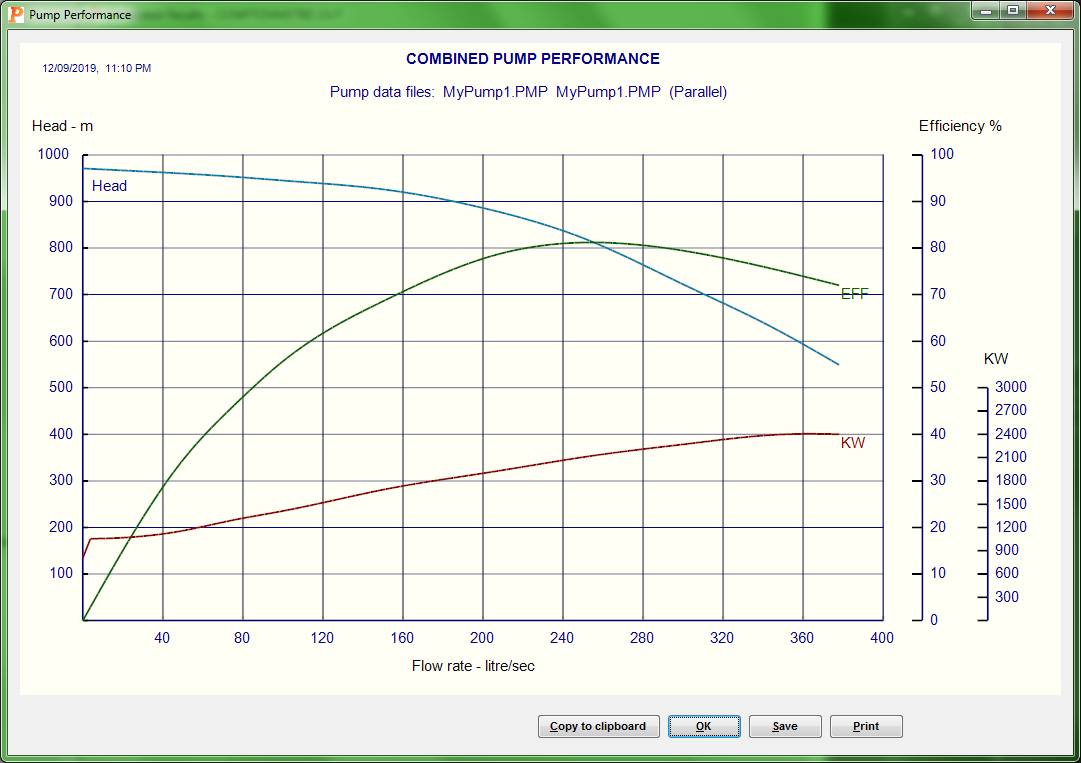Click the 12/09/2019 timestamp text
The image size is (1081, 763).
point(96,67)
